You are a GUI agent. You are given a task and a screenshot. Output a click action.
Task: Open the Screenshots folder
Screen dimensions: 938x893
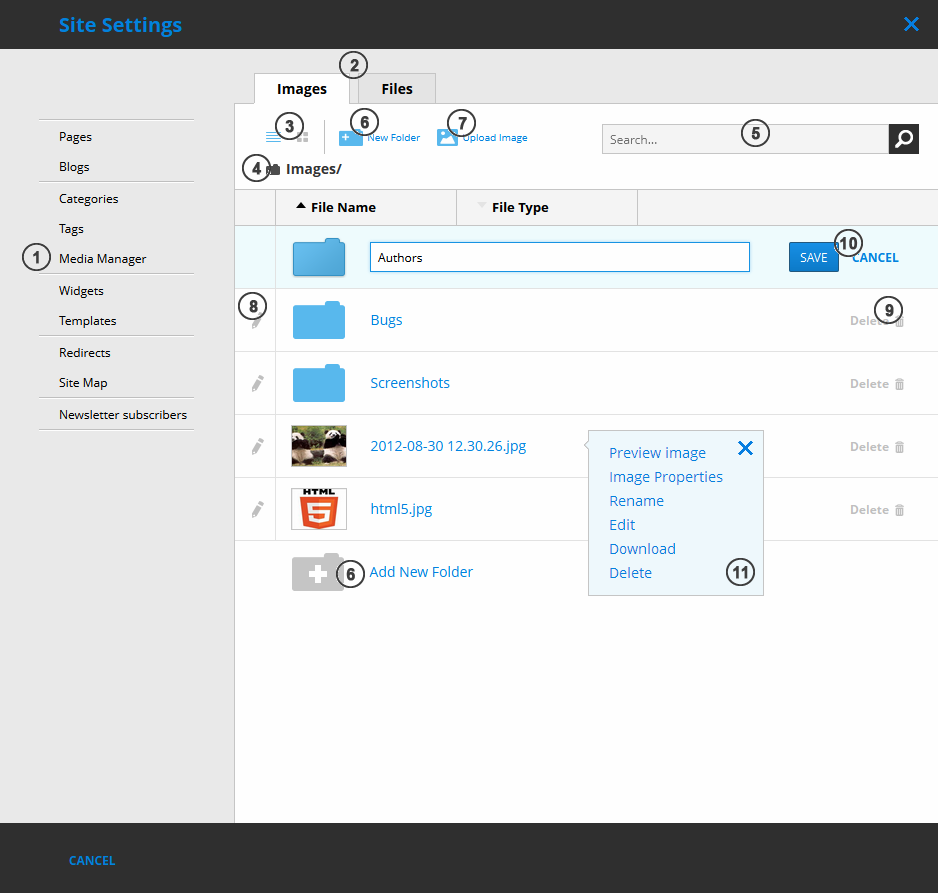pyautogui.click(x=410, y=383)
